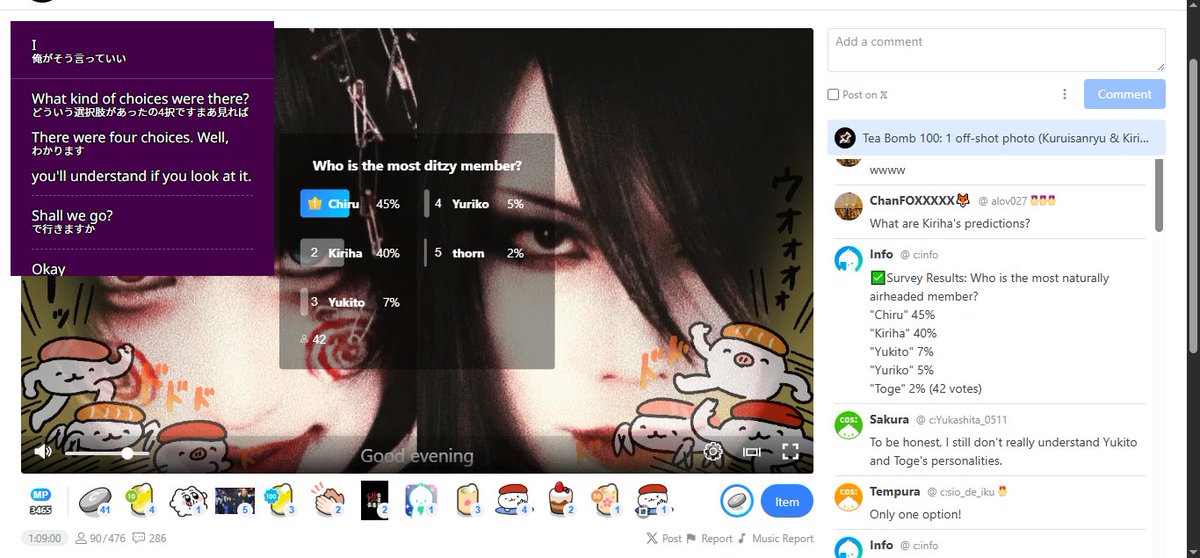
Task: Send the 100 tea item with count 3
Action: pyautogui.click(x=279, y=499)
